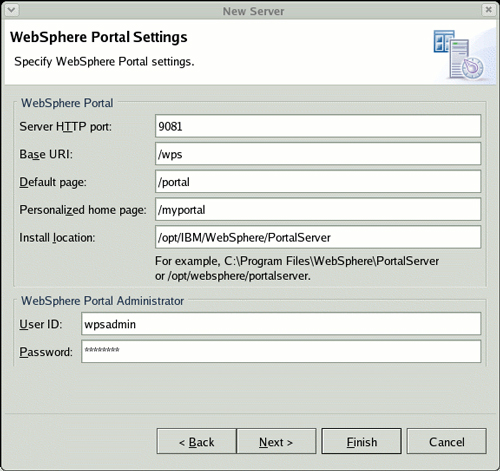Image resolution: width=500 pixels, height=471 pixels.
Task: Close the New Server dialog
Action: click(x=488, y=10)
